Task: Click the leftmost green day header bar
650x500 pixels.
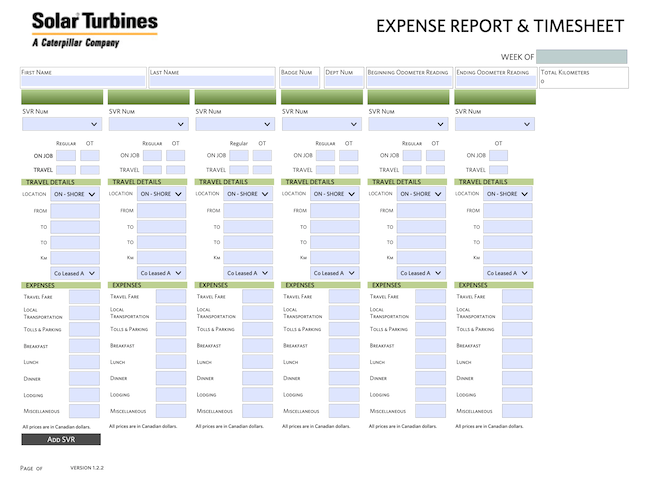Action: coord(62,97)
